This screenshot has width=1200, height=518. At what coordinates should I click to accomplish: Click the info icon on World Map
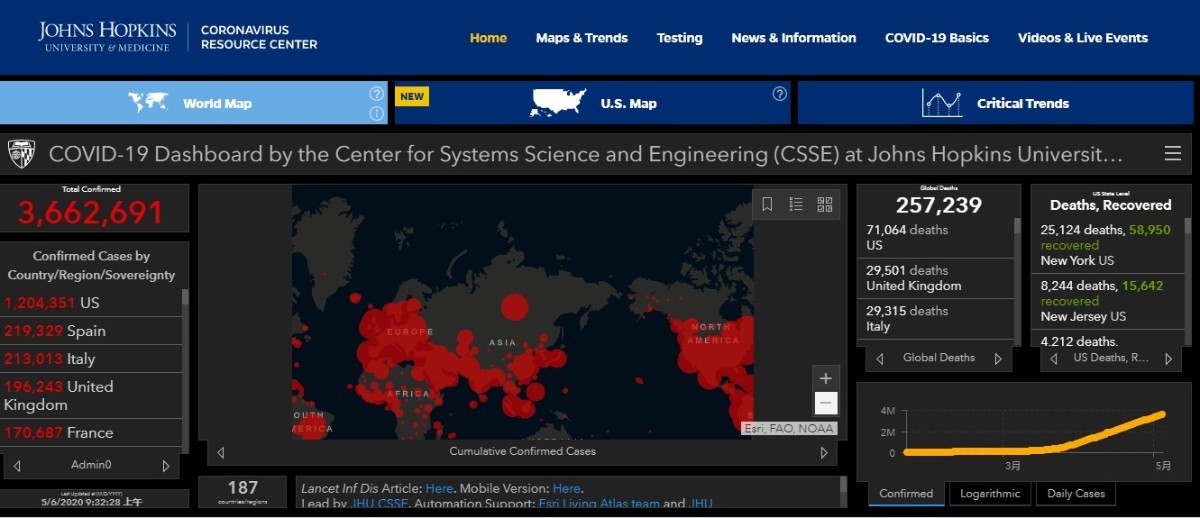[x=376, y=113]
